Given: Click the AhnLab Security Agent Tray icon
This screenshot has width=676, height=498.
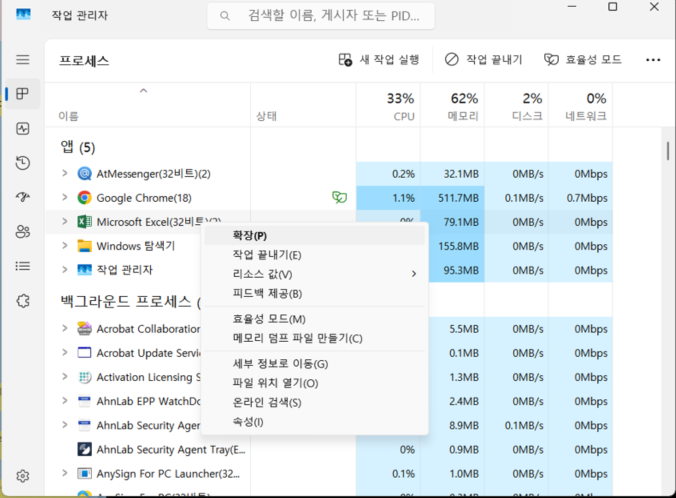Looking at the screenshot, I should click(84, 449).
